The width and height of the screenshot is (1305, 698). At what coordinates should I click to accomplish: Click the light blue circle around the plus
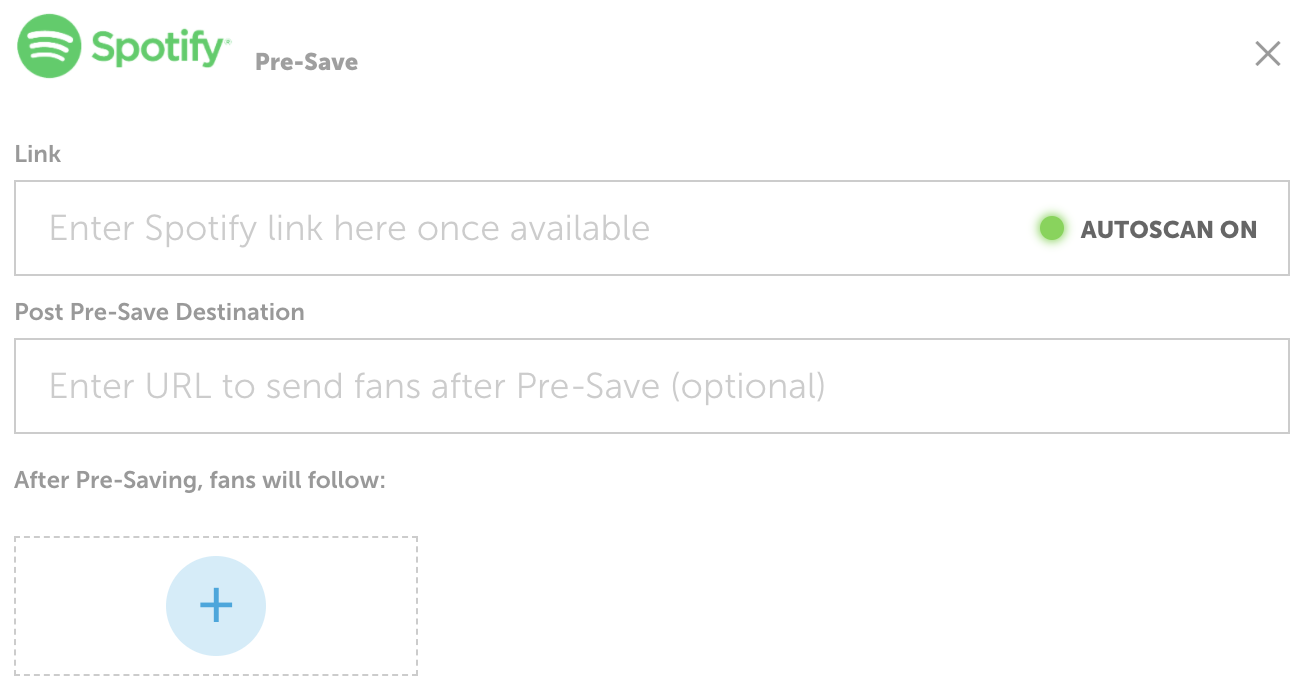pyautogui.click(x=216, y=606)
